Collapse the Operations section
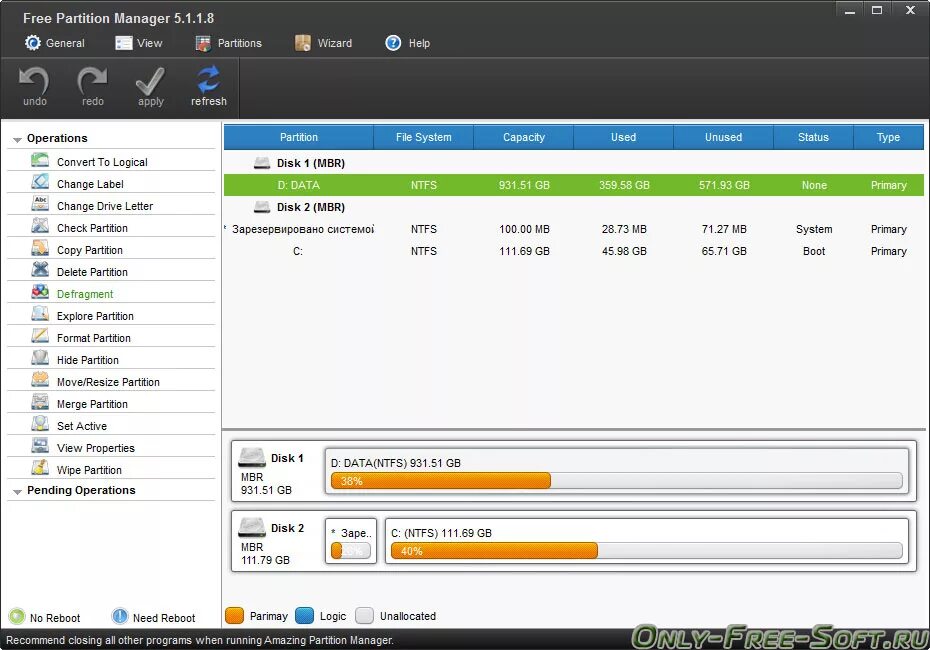 tap(17, 139)
